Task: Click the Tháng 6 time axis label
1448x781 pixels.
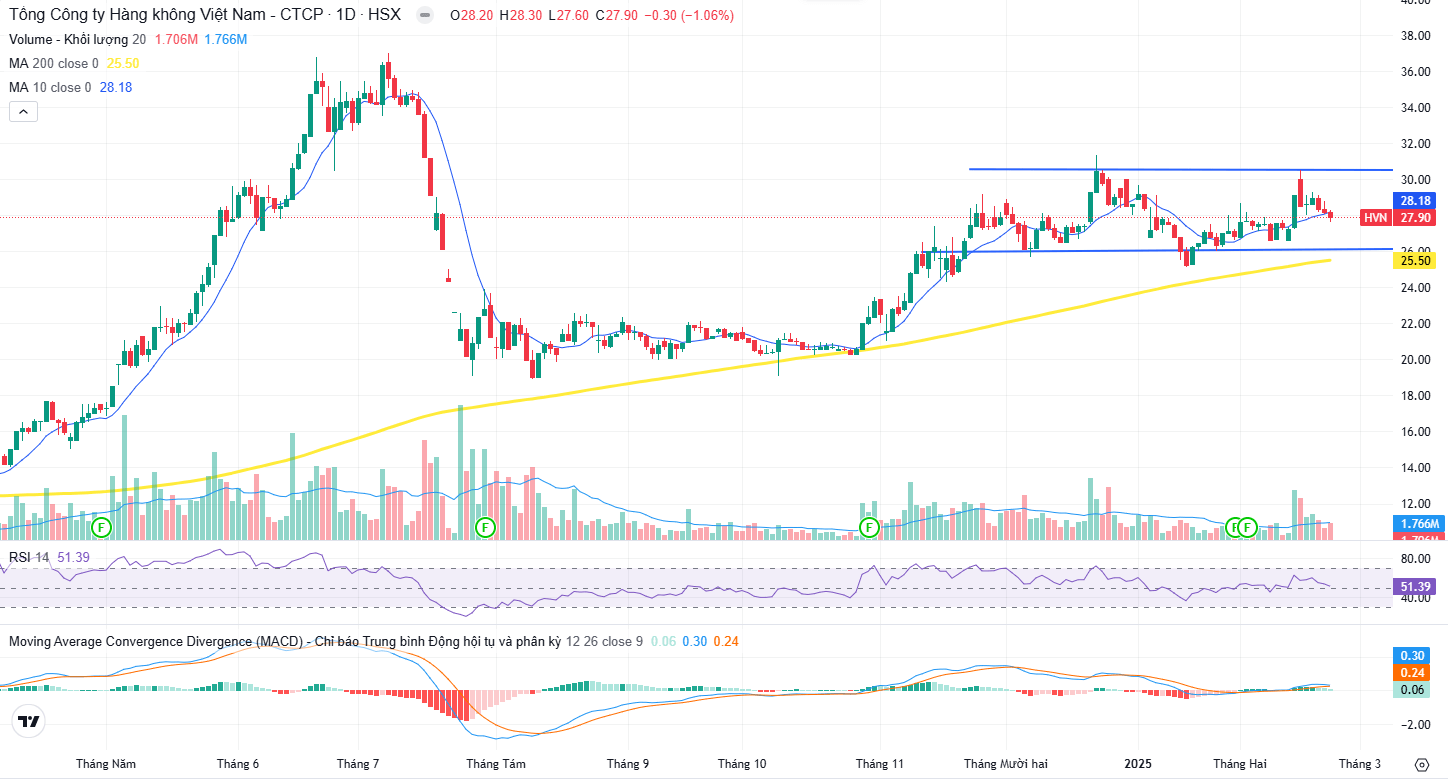Action: click(x=238, y=764)
